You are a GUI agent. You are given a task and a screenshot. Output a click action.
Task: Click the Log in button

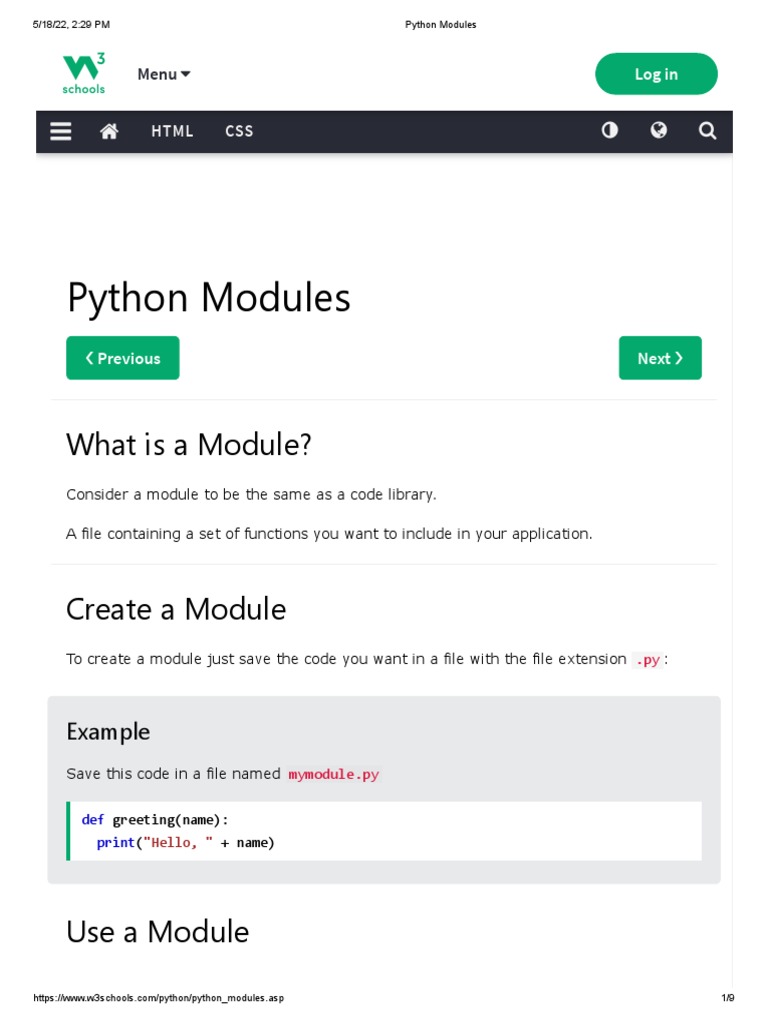(656, 74)
